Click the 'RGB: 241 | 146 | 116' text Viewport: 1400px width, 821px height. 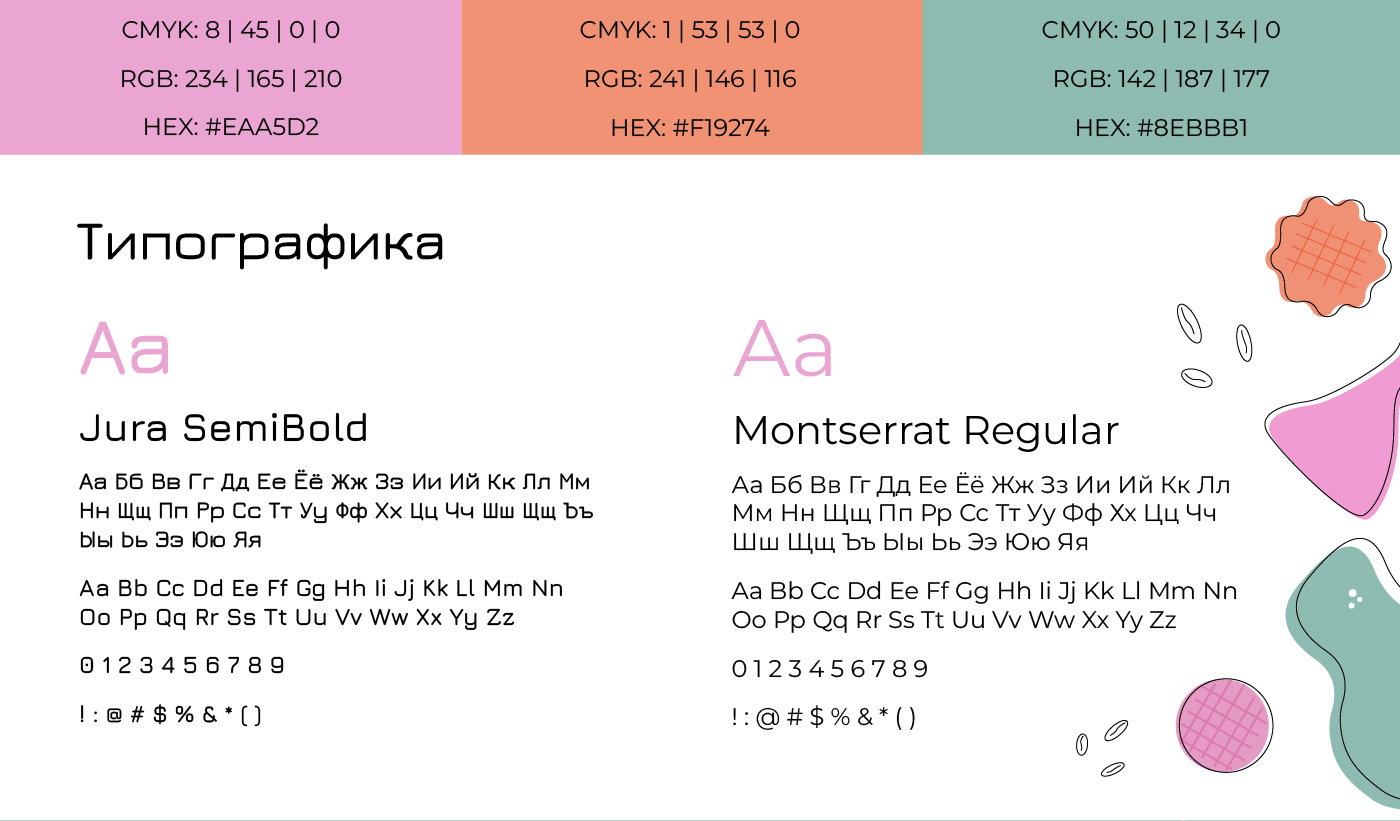tap(691, 79)
